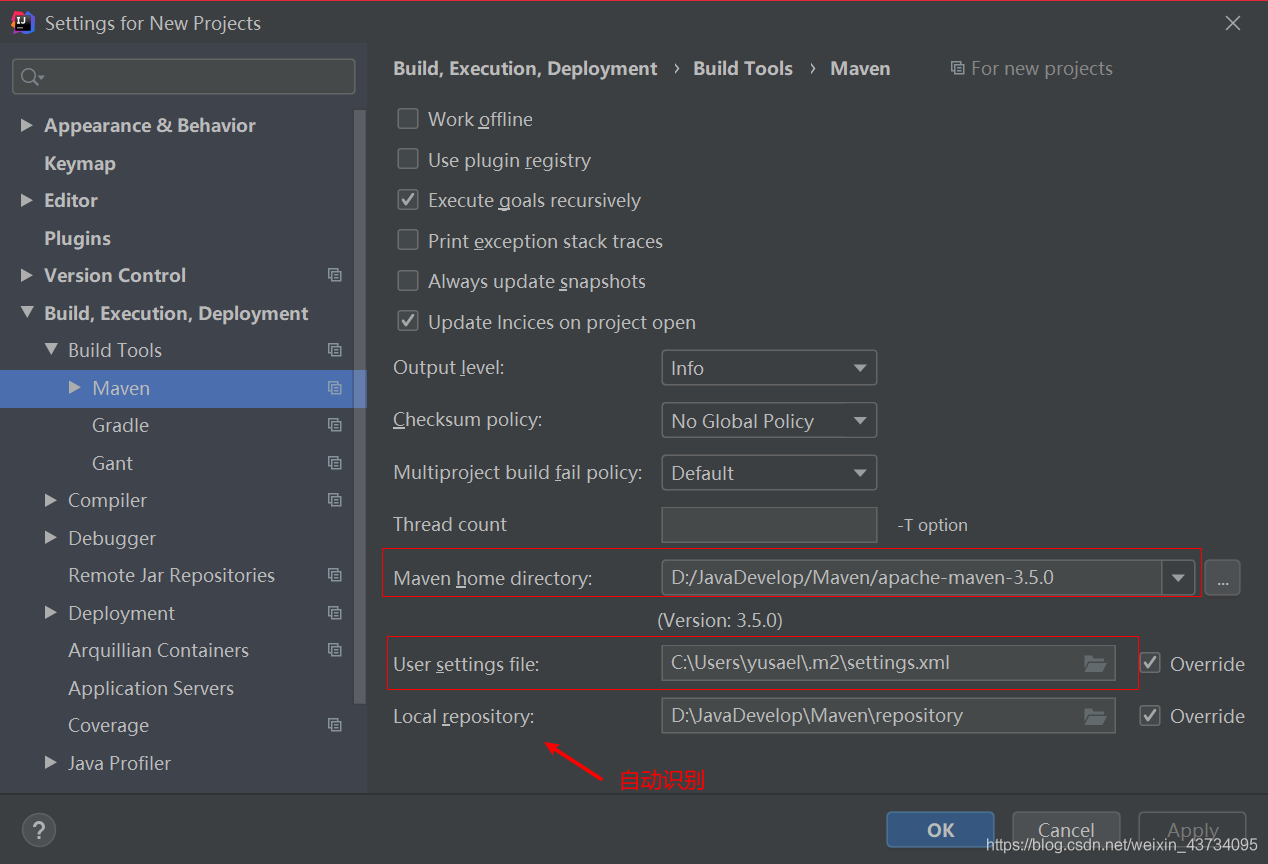Click the project-level icon beside Deployment
Screen dimensions: 1268x864
pyautogui.click(x=335, y=613)
